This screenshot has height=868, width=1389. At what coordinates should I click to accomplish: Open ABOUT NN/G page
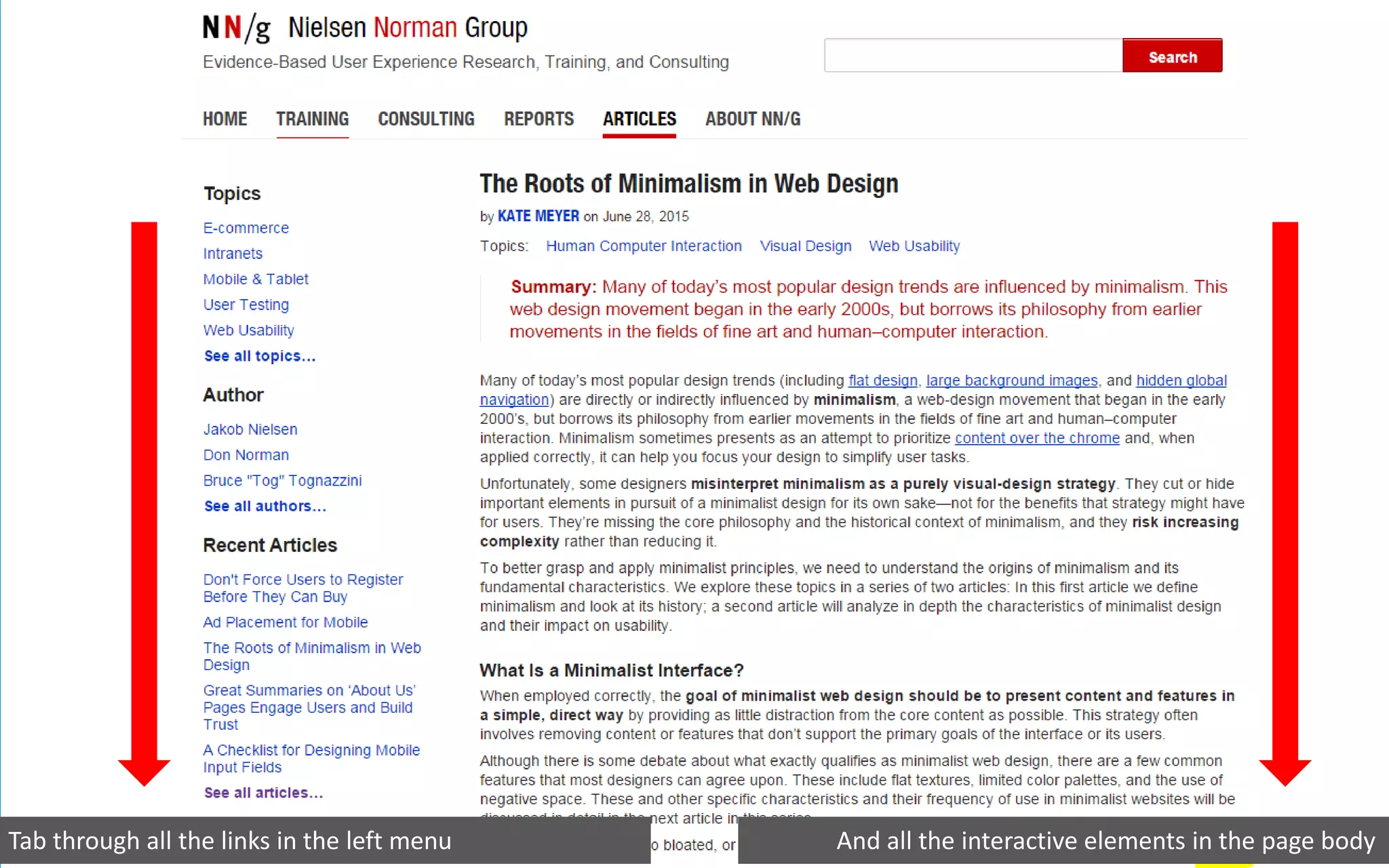tap(752, 119)
